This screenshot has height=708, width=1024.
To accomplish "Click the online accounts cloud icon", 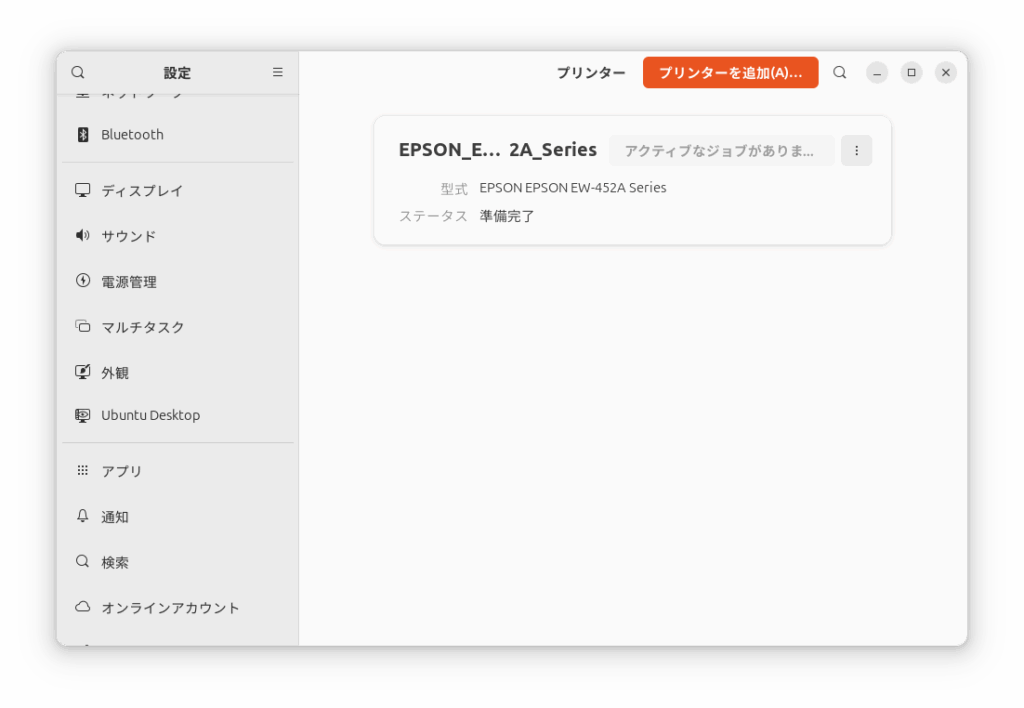I will [83, 607].
